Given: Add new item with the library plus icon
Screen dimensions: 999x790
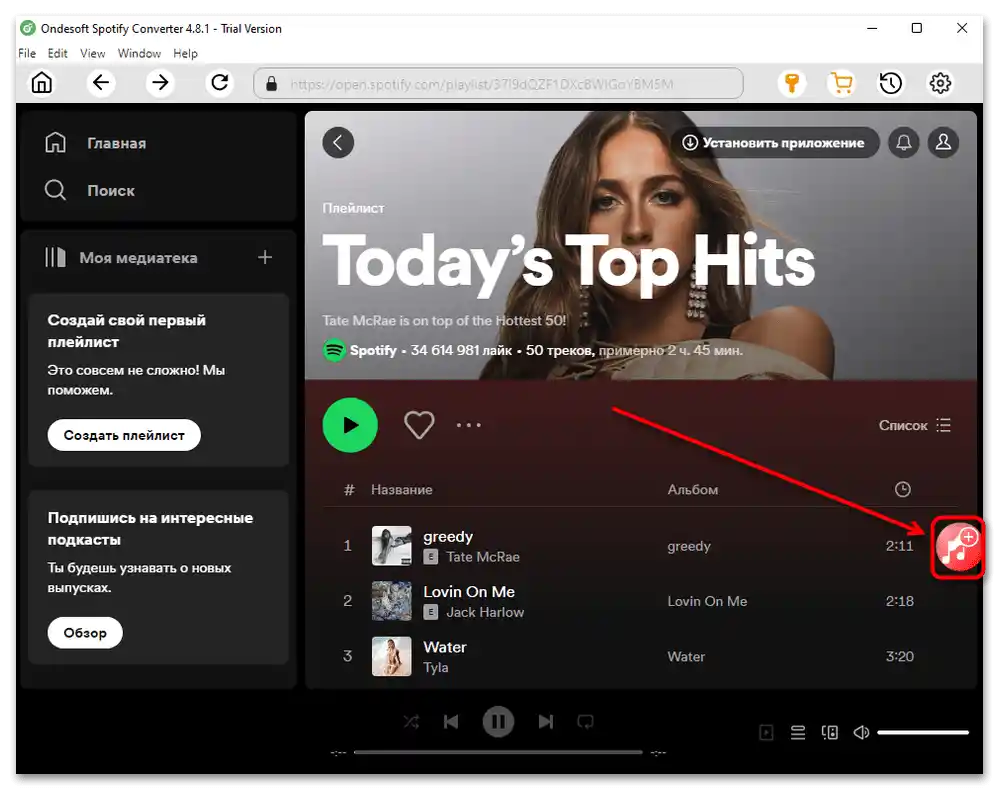Looking at the screenshot, I should tap(265, 257).
